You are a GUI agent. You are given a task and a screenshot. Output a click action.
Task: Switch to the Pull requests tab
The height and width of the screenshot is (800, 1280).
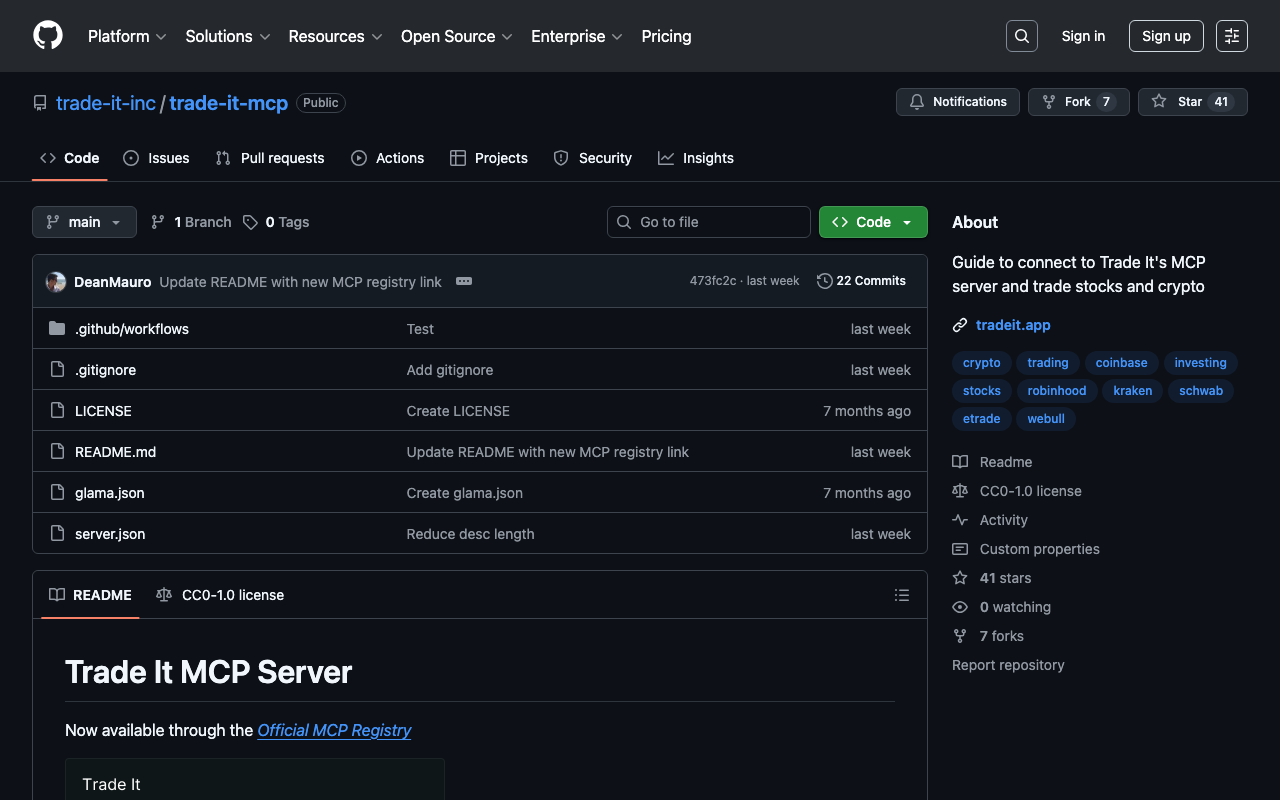(270, 158)
